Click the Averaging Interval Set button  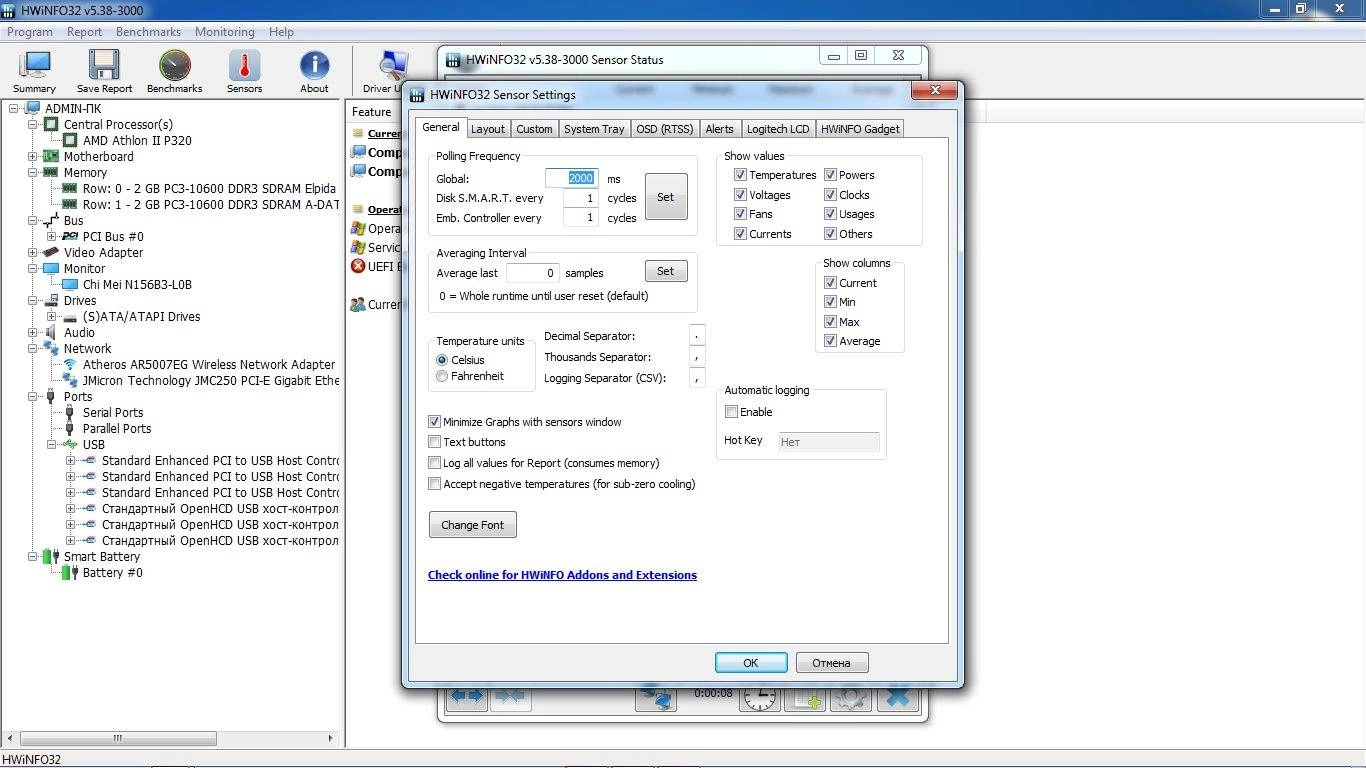click(x=666, y=271)
